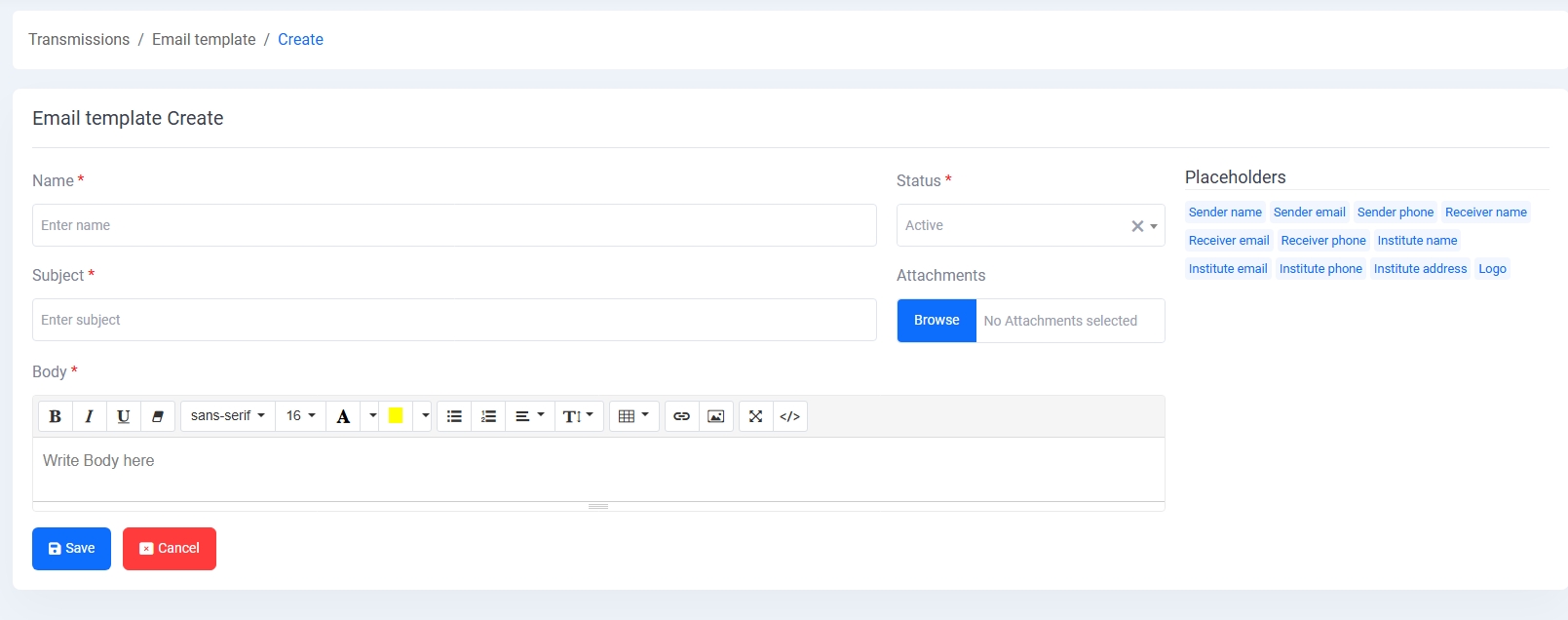
Task: Insert the Logo placeholder
Action: point(1492,269)
